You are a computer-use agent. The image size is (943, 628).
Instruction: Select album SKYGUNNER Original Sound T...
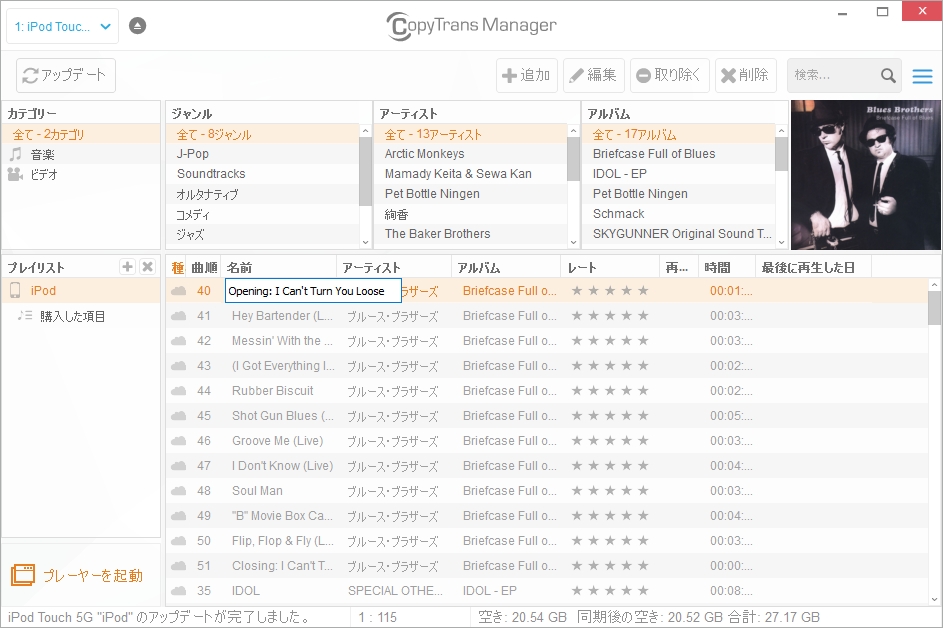coord(678,233)
